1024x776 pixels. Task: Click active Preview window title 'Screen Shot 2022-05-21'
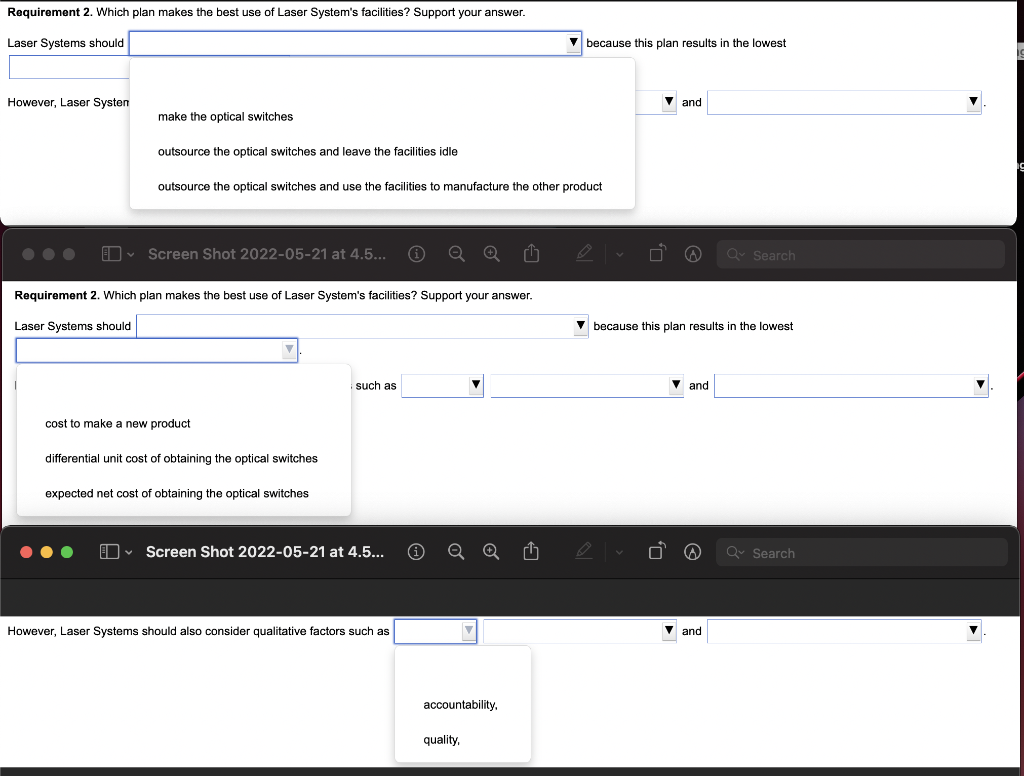click(264, 552)
